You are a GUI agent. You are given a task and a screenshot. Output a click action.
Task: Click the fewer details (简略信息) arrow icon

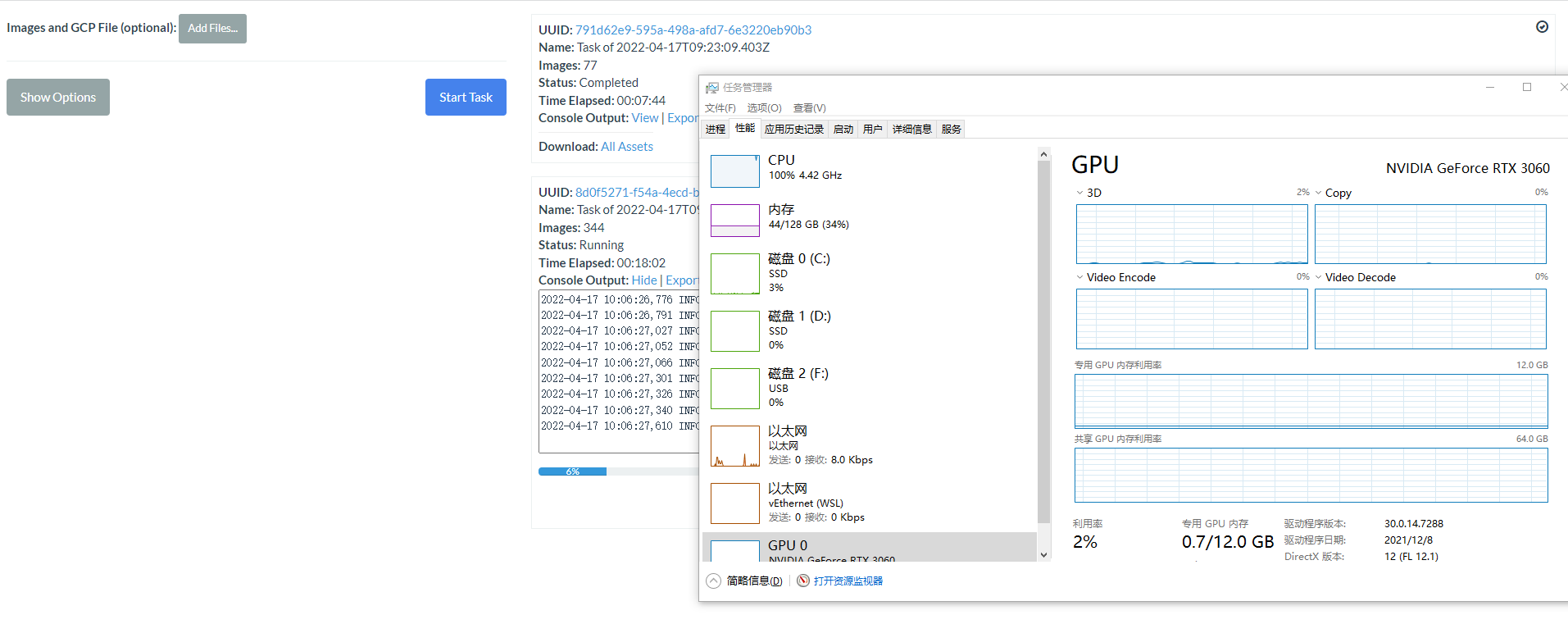(x=713, y=581)
